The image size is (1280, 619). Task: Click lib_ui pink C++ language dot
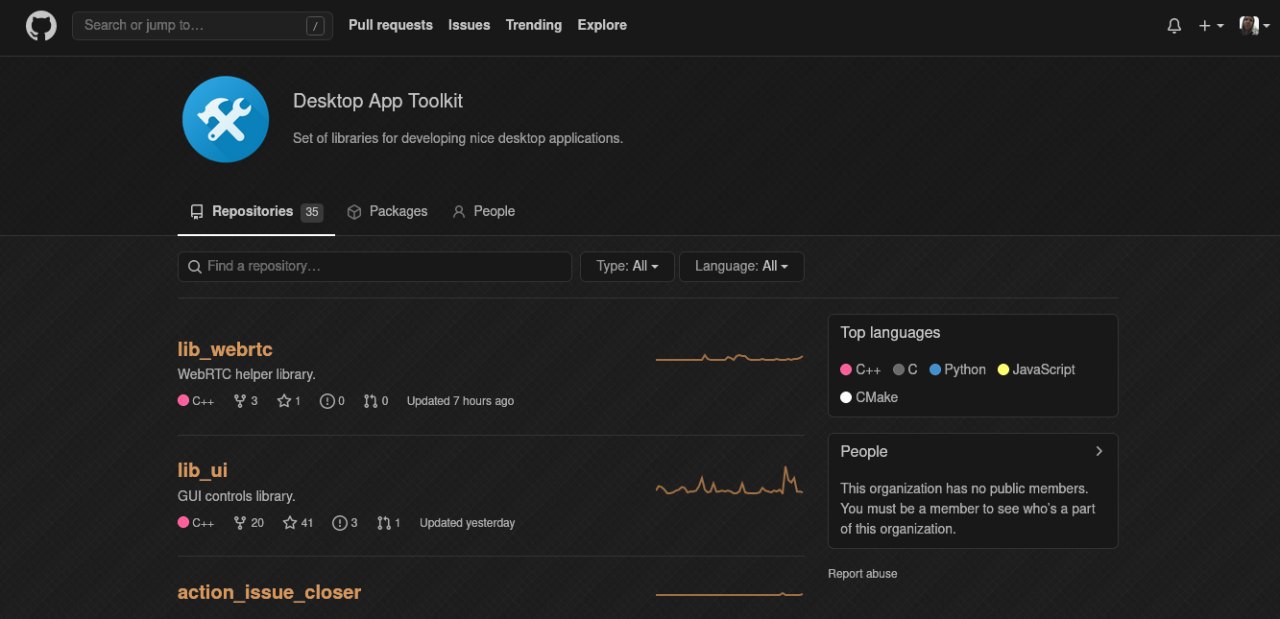pyautogui.click(x=183, y=523)
